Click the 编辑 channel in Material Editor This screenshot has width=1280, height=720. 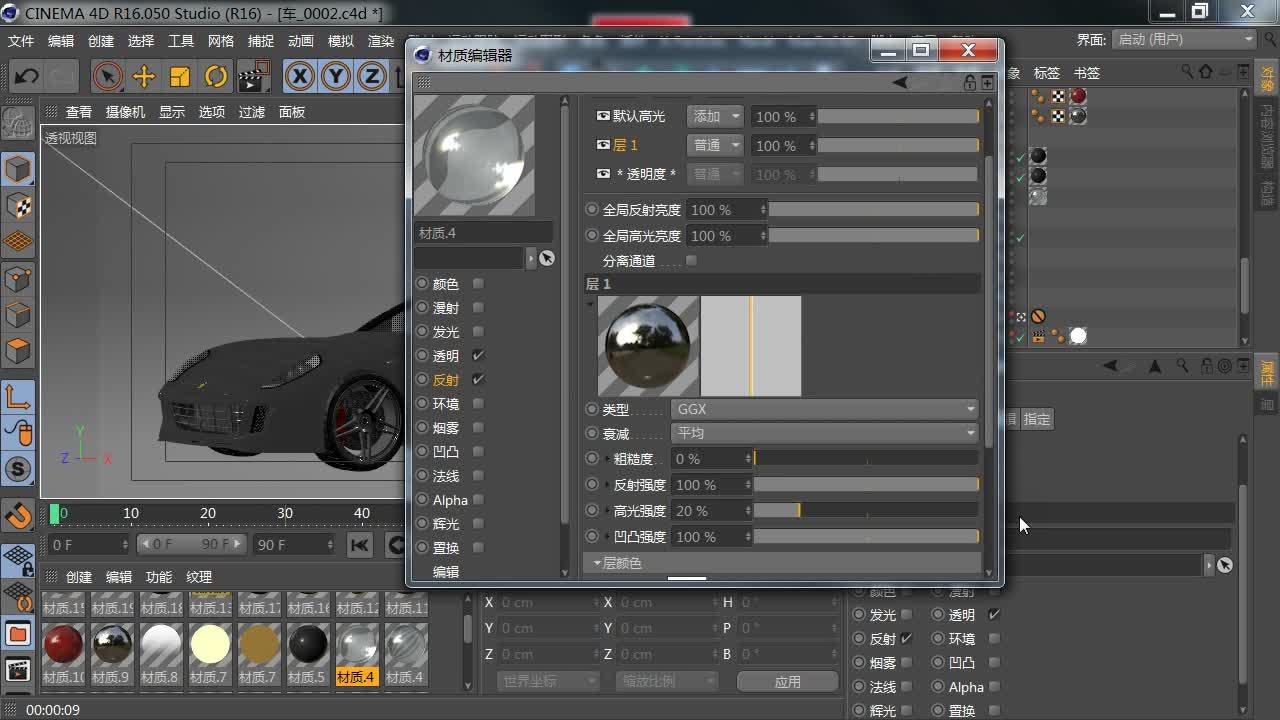coord(446,572)
